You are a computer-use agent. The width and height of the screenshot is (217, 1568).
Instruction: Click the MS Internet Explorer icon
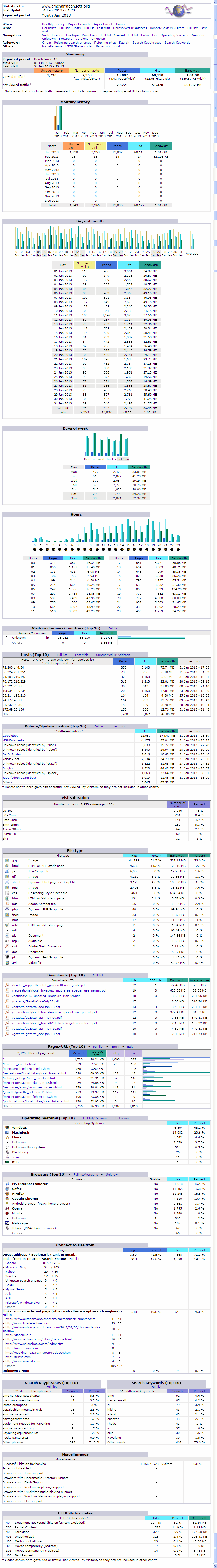[7, 1183]
